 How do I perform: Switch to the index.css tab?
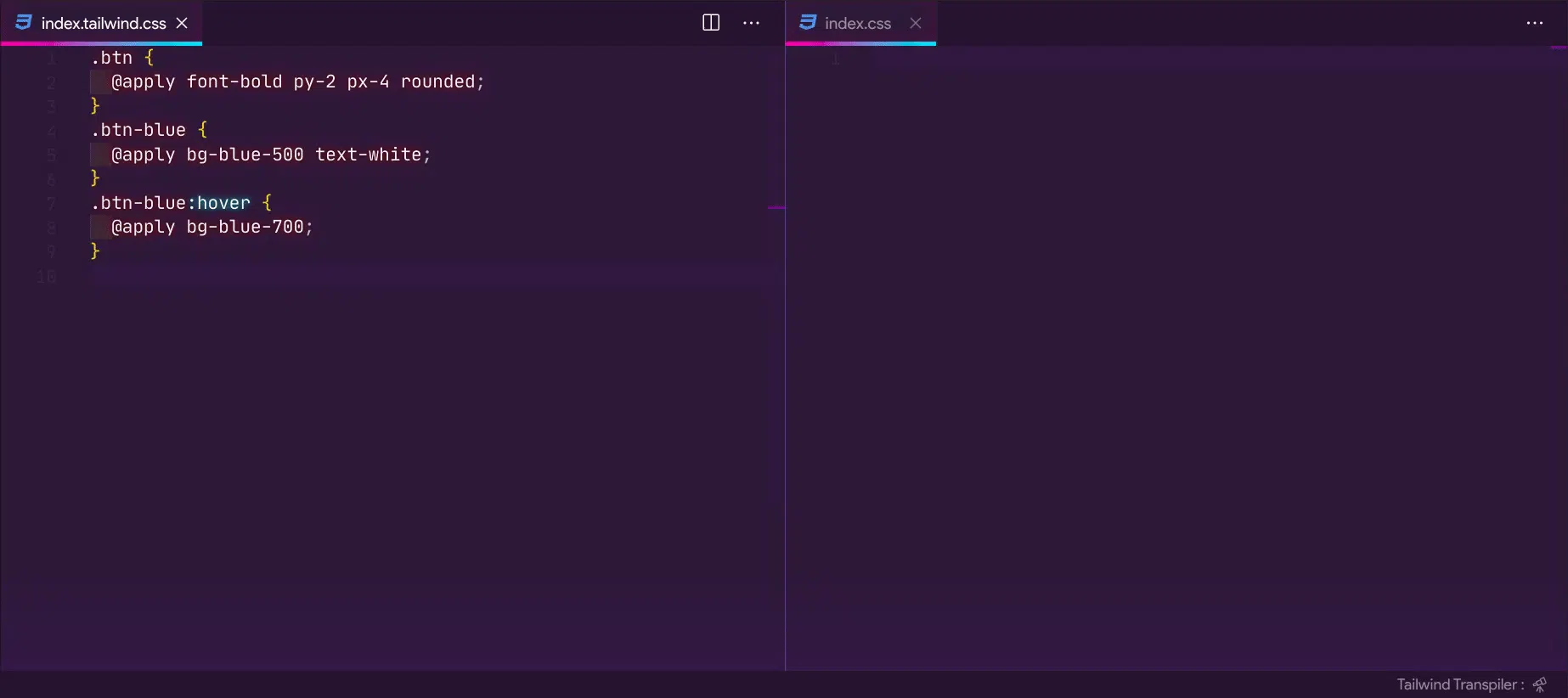860,23
